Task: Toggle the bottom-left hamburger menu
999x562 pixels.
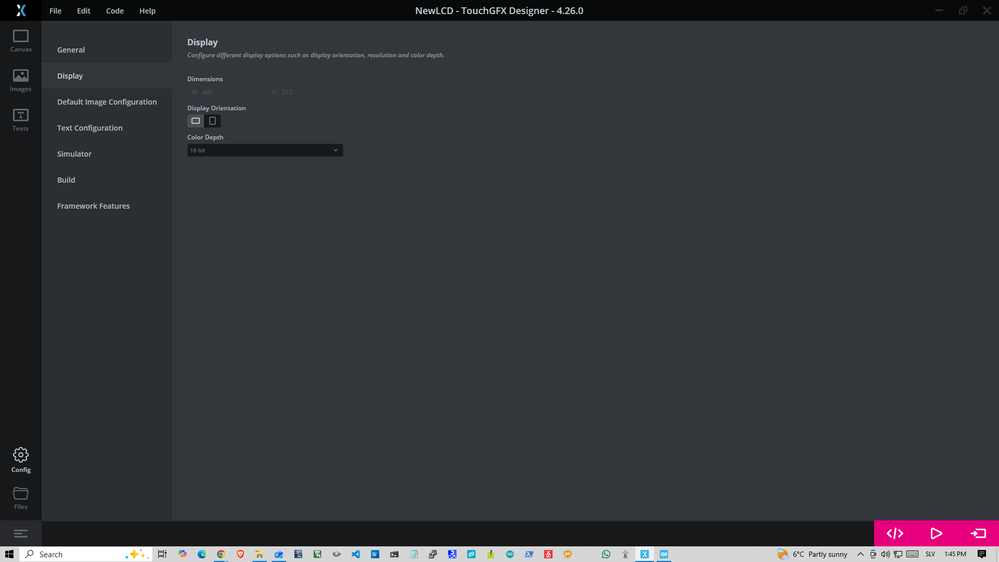Action: pos(20,533)
